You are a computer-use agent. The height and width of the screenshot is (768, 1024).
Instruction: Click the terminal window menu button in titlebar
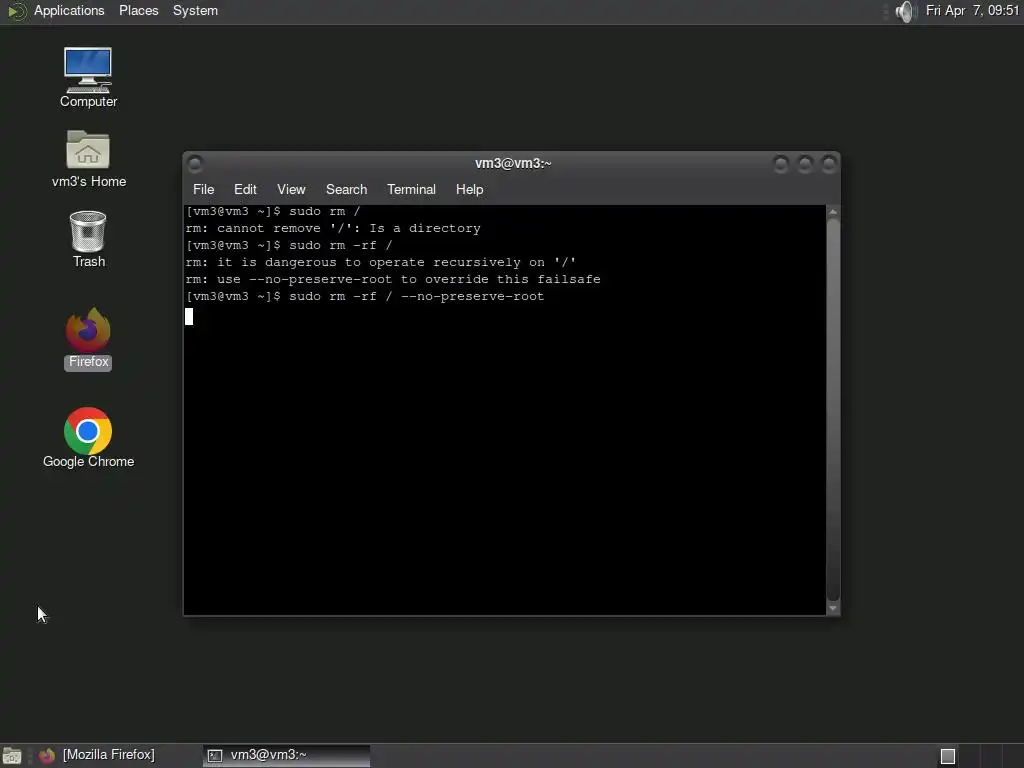point(195,163)
